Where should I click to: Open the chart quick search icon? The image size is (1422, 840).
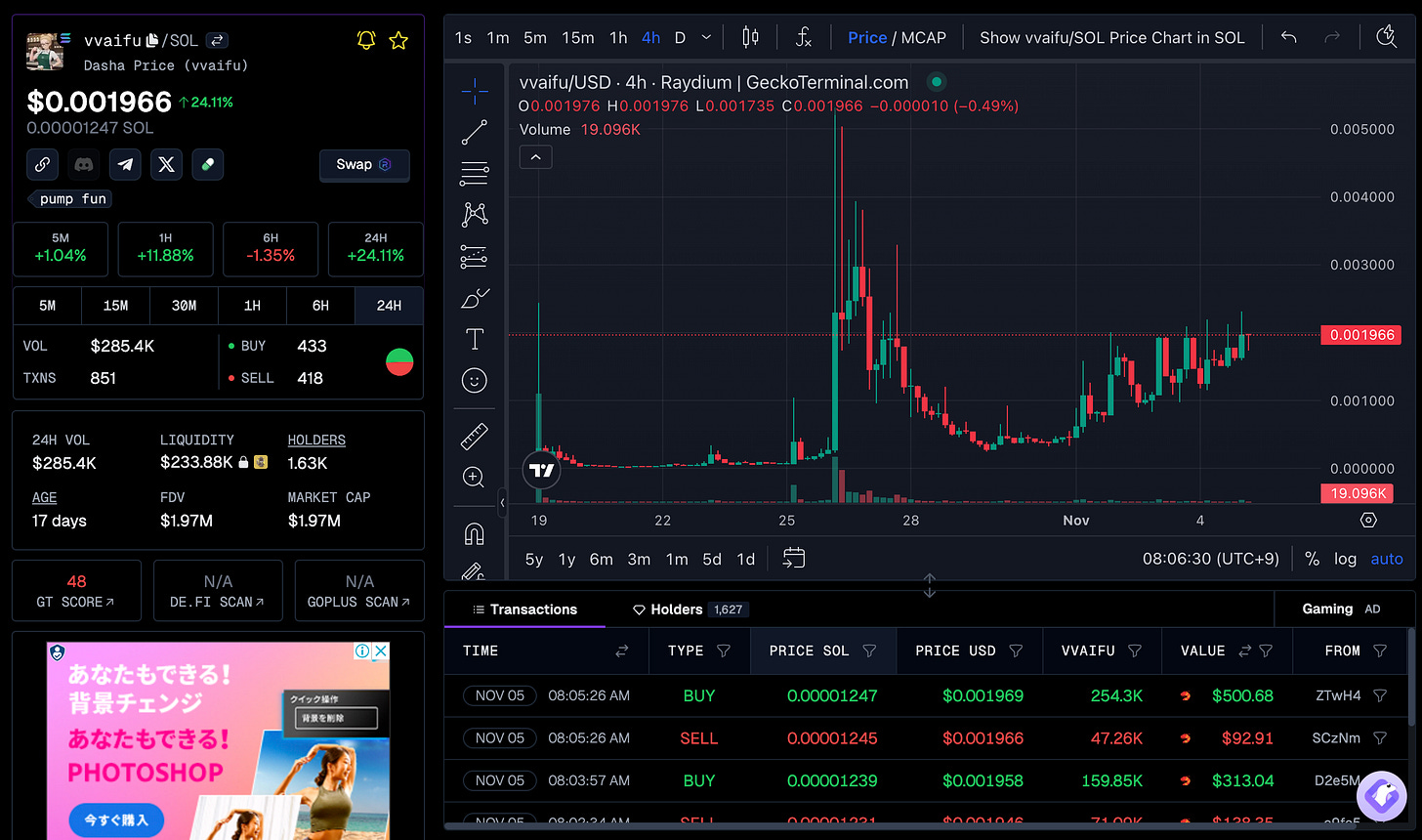1387,37
